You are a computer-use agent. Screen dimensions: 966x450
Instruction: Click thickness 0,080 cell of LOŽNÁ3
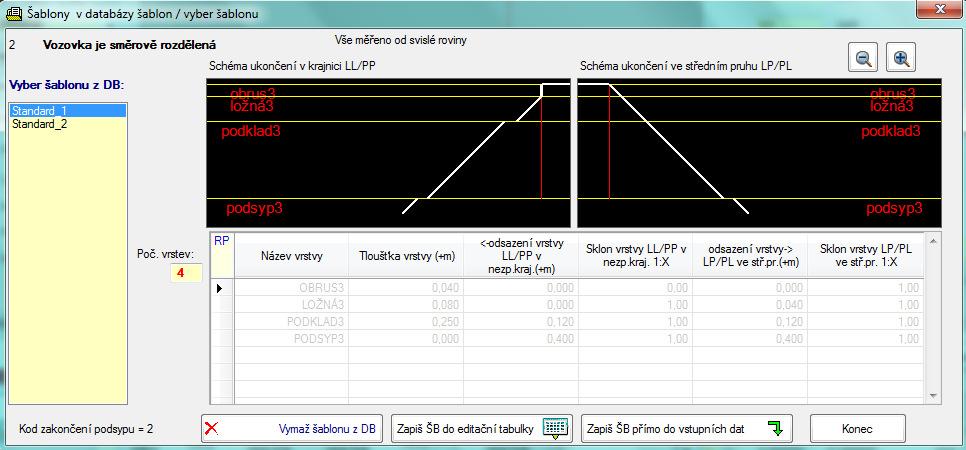coord(406,305)
